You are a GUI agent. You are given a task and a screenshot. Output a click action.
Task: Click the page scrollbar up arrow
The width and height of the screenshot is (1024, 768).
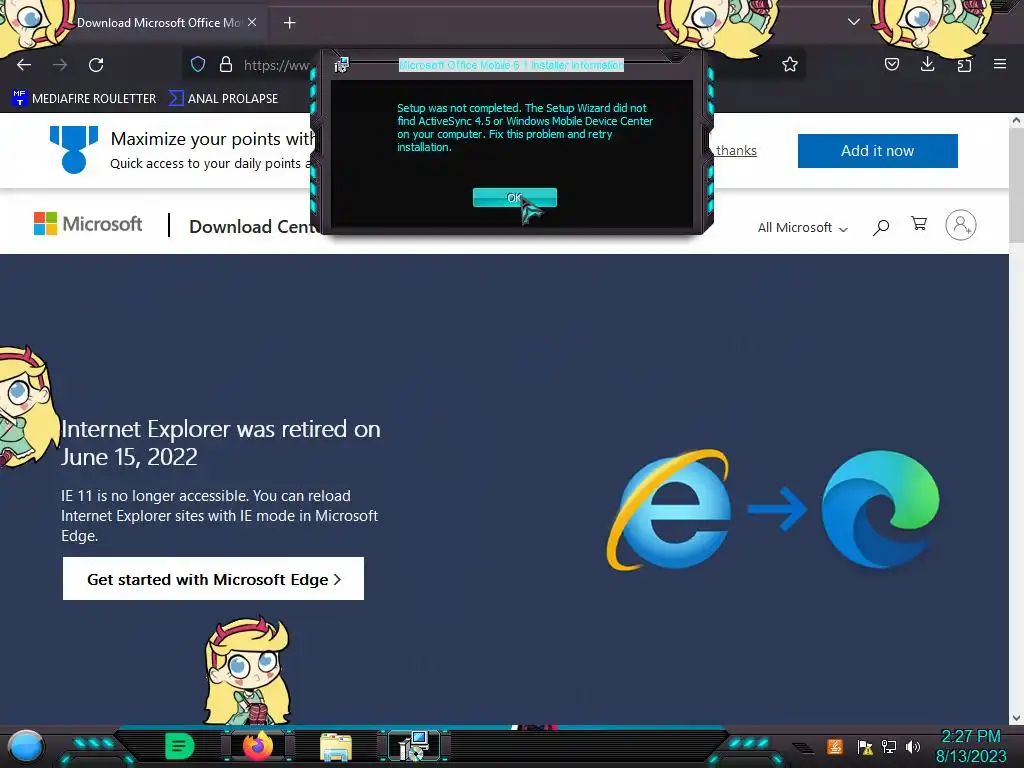(1016, 121)
